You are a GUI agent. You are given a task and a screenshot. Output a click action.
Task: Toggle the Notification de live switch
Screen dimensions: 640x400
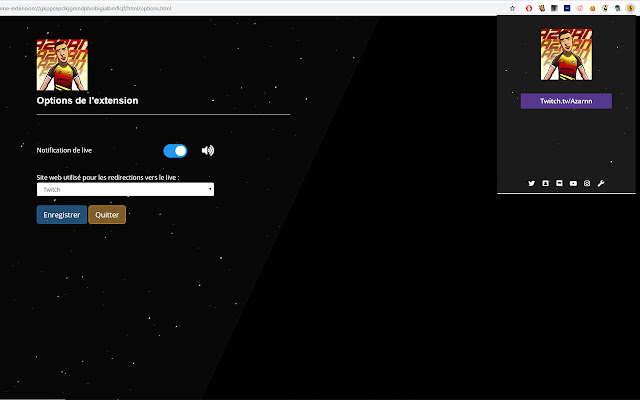coord(175,151)
